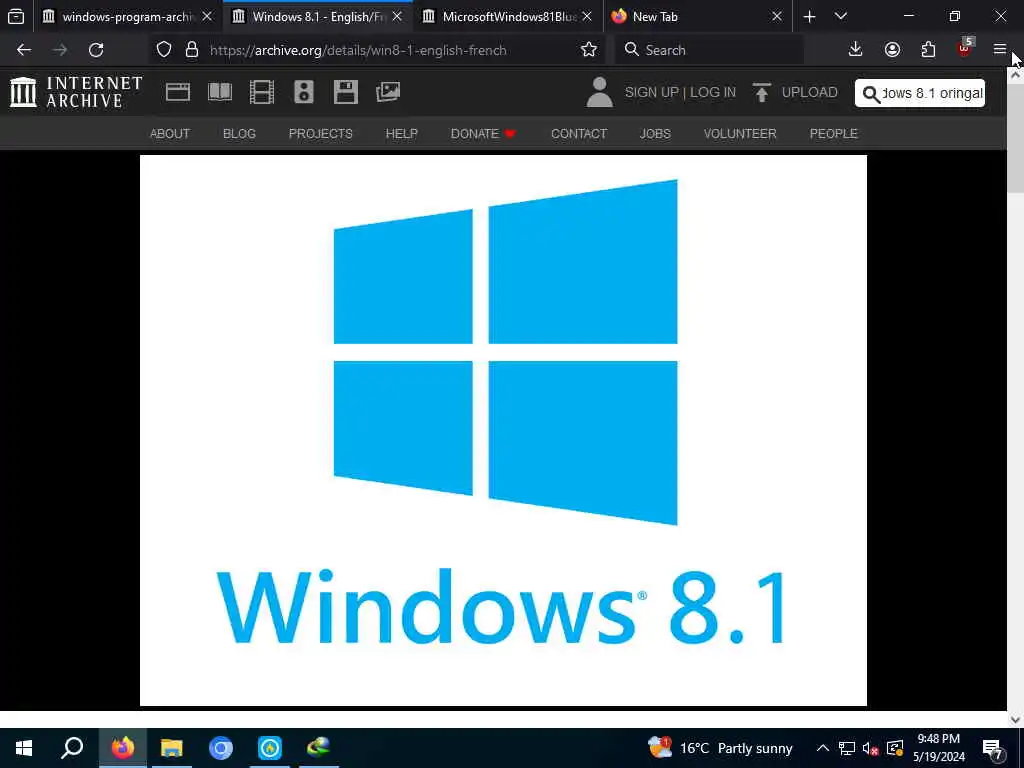Open the notification center icon
The width and height of the screenshot is (1024, 768).
point(993,748)
